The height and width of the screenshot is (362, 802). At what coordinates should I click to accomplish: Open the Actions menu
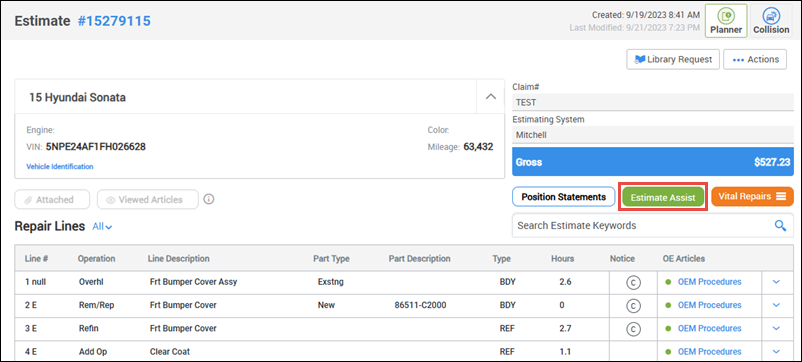click(x=755, y=59)
